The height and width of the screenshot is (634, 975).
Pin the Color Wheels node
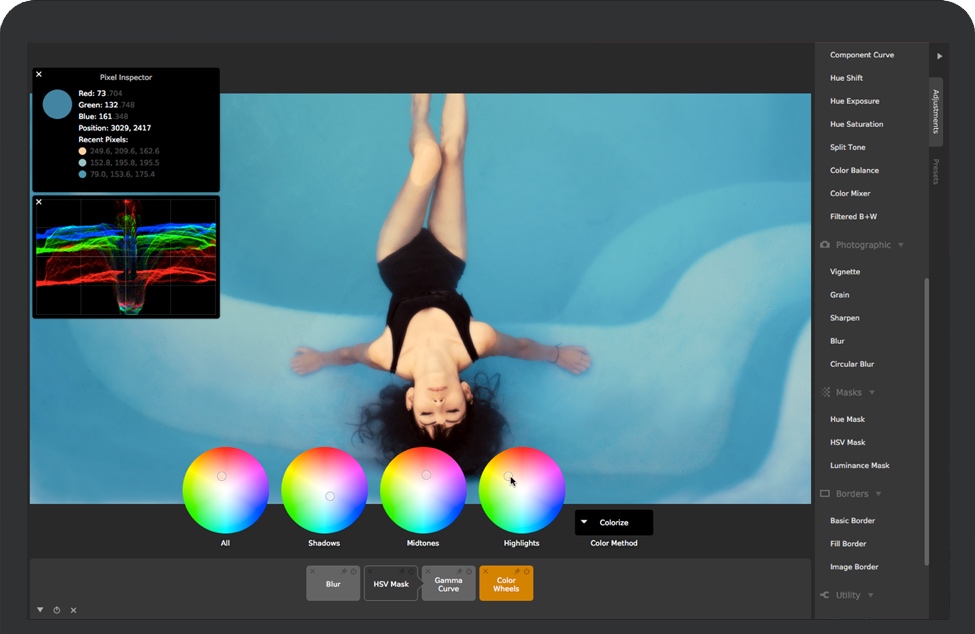518,571
